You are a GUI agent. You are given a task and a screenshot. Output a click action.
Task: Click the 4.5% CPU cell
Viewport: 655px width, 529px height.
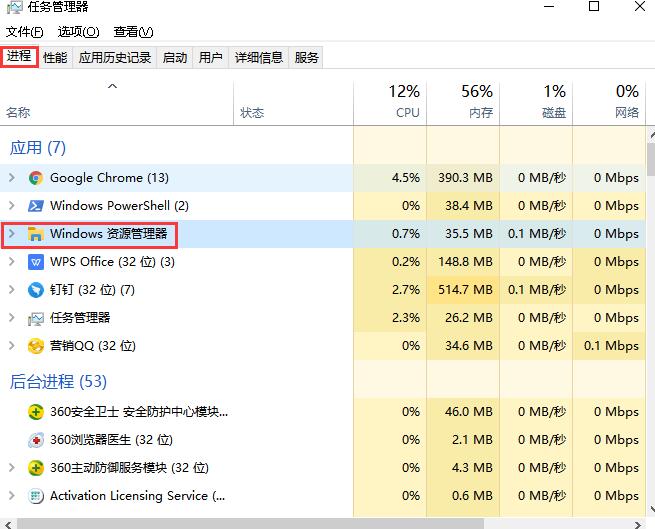click(390, 178)
